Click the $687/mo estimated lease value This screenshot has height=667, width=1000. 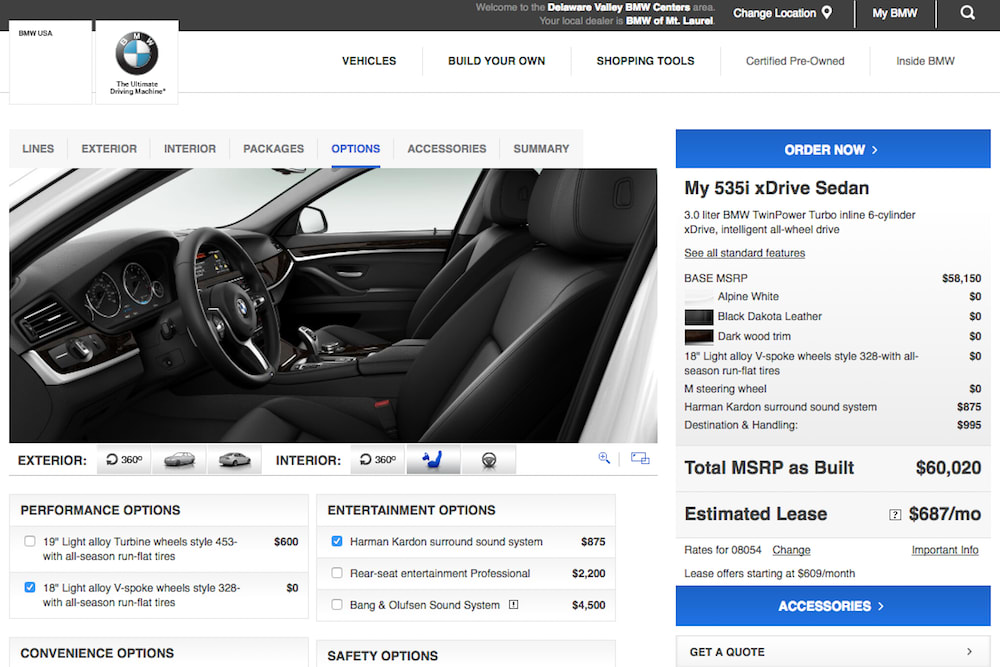point(945,514)
